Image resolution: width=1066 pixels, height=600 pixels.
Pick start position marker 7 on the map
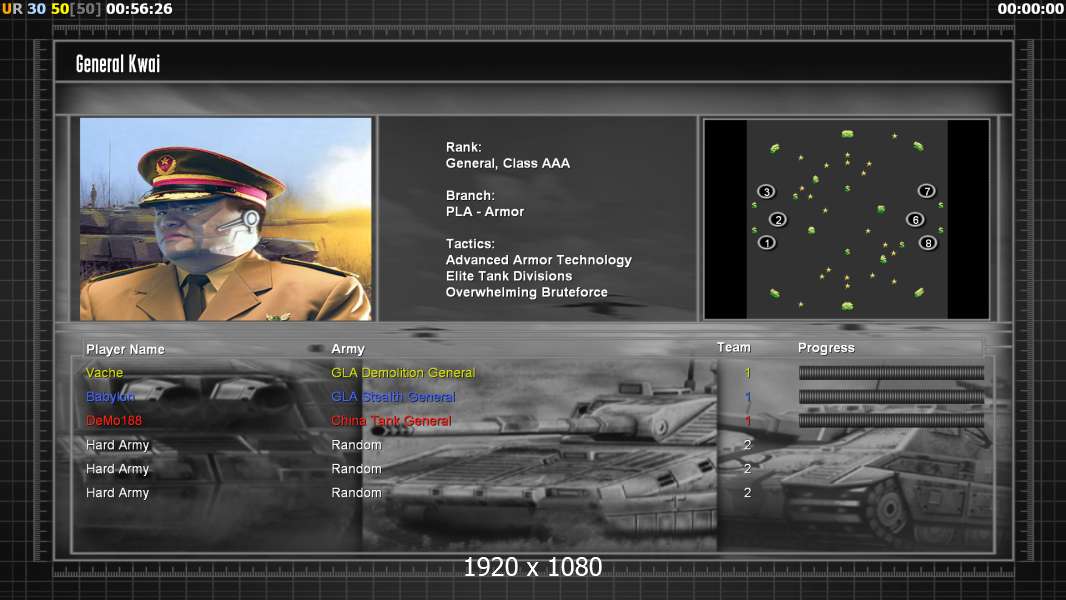pos(927,191)
